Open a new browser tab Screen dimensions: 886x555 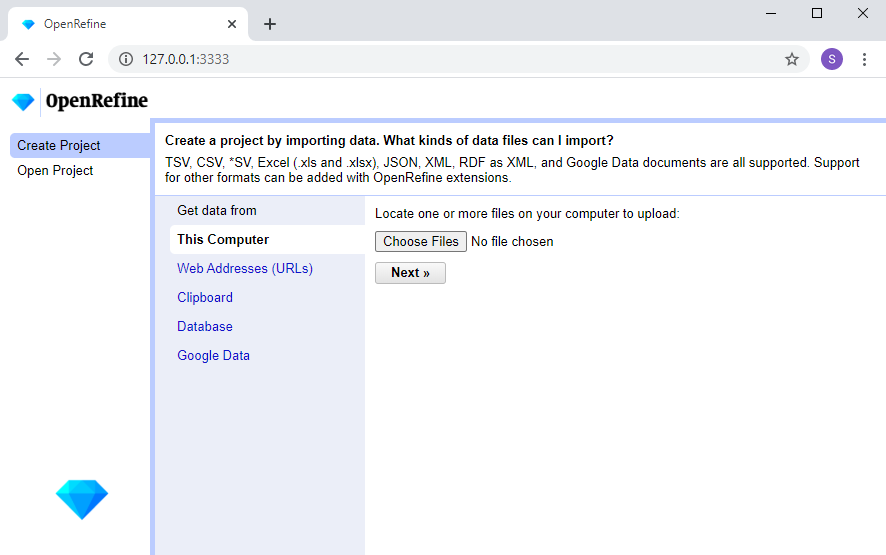tap(270, 24)
